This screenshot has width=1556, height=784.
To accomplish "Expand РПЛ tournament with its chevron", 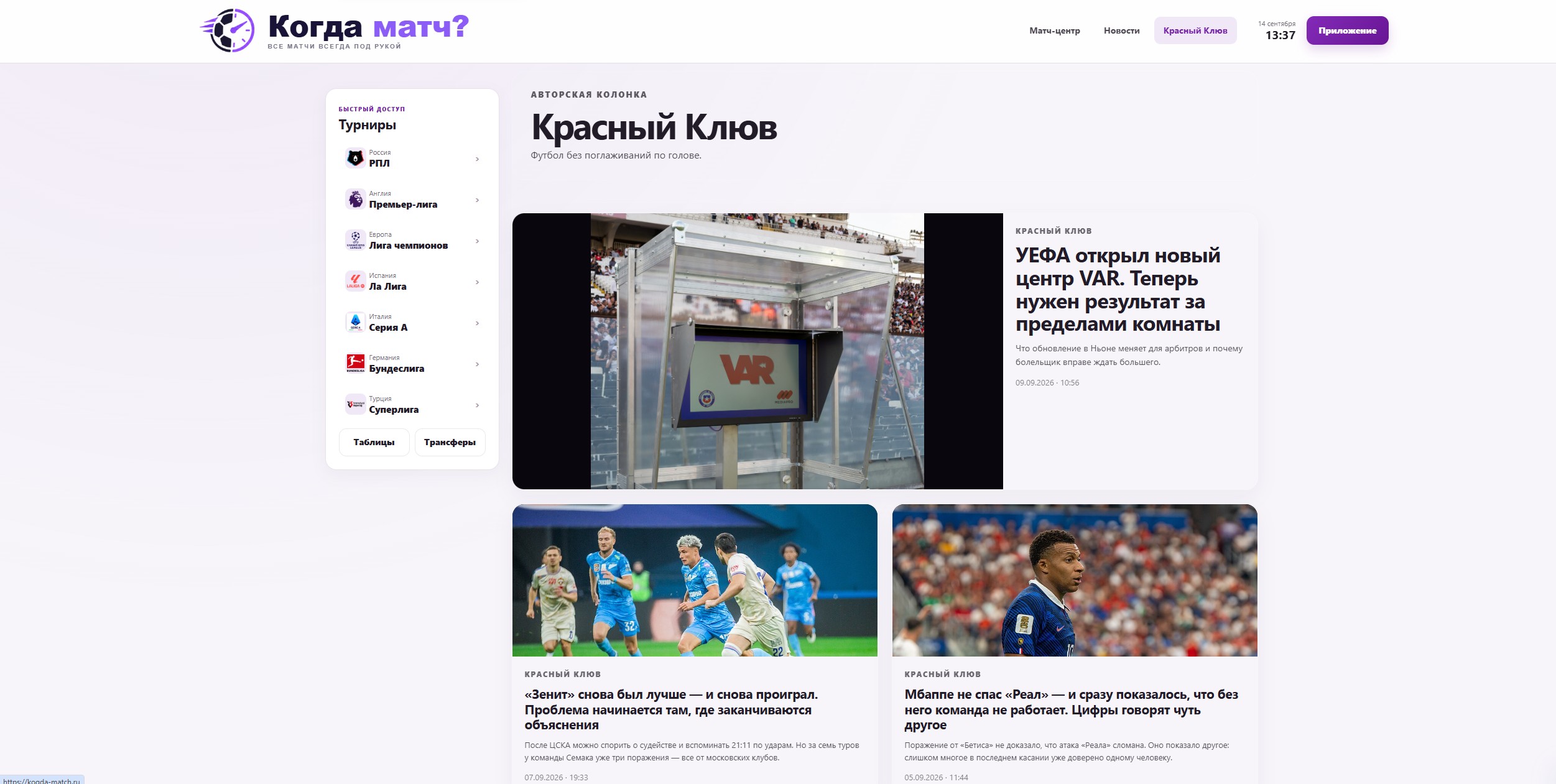I will 477,159.
